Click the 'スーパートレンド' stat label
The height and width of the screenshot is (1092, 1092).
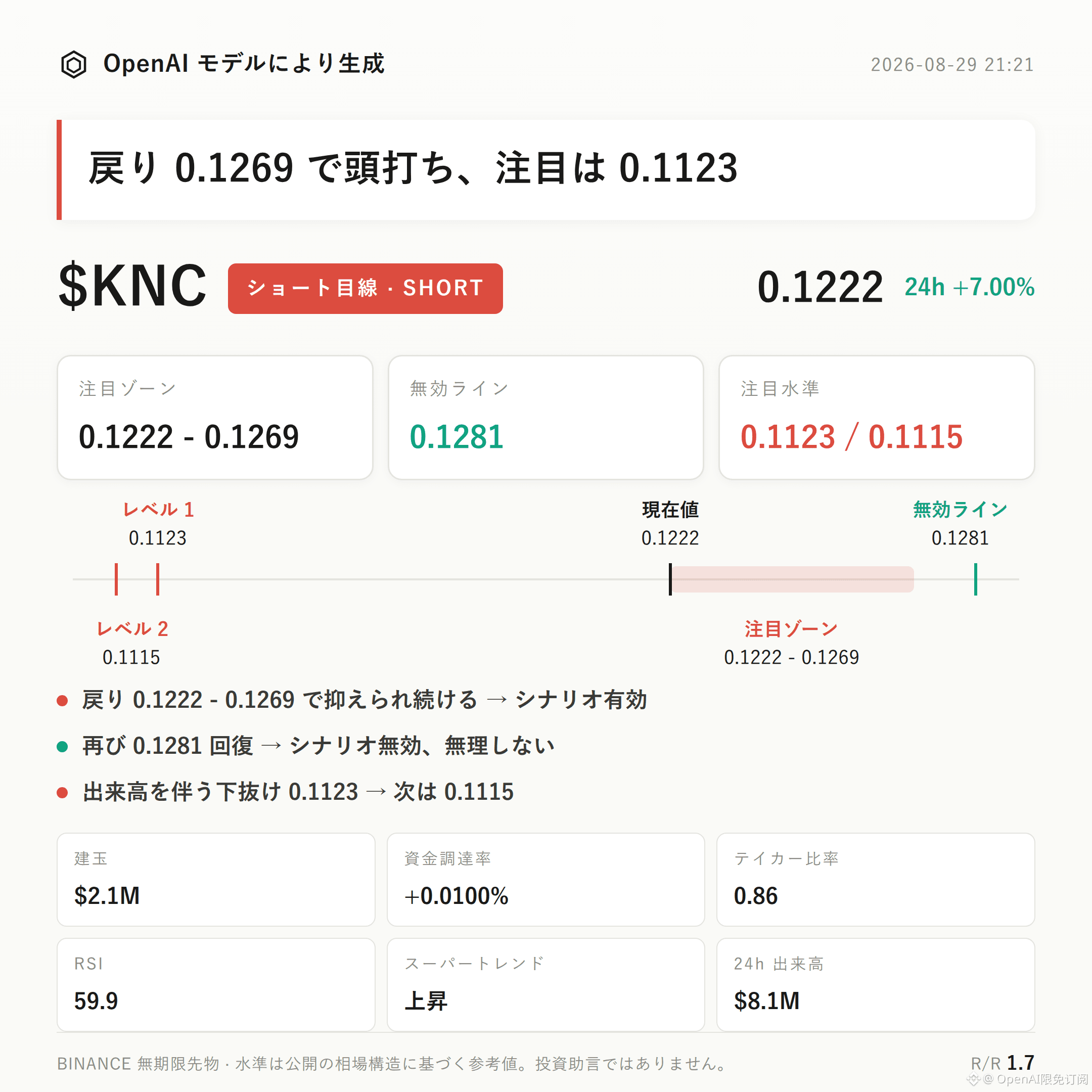click(x=474, y=964)
